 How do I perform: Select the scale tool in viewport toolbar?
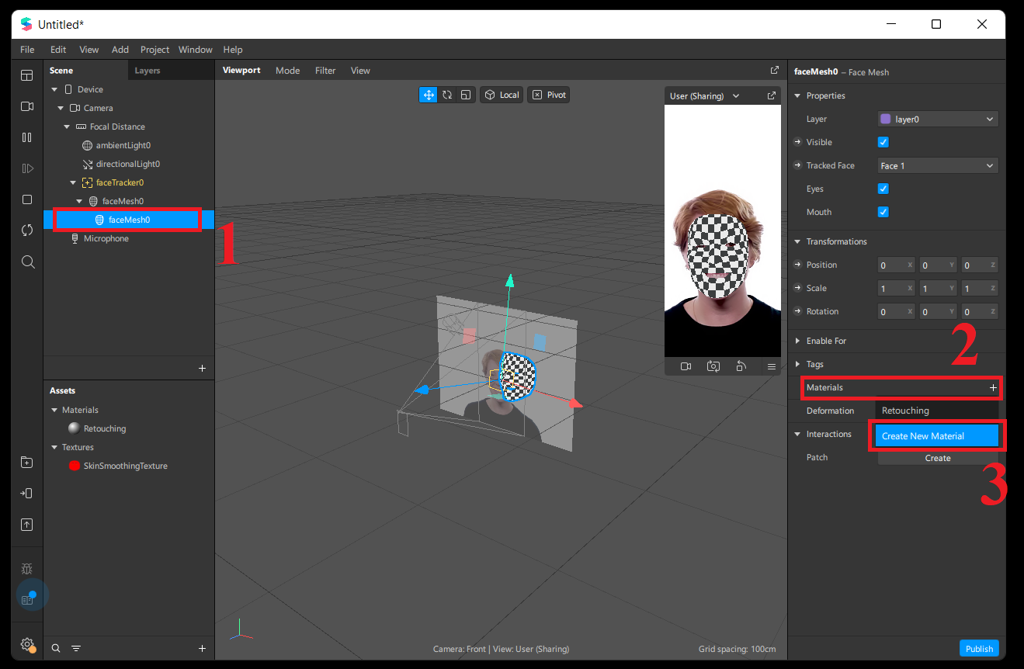click(466, 95)
